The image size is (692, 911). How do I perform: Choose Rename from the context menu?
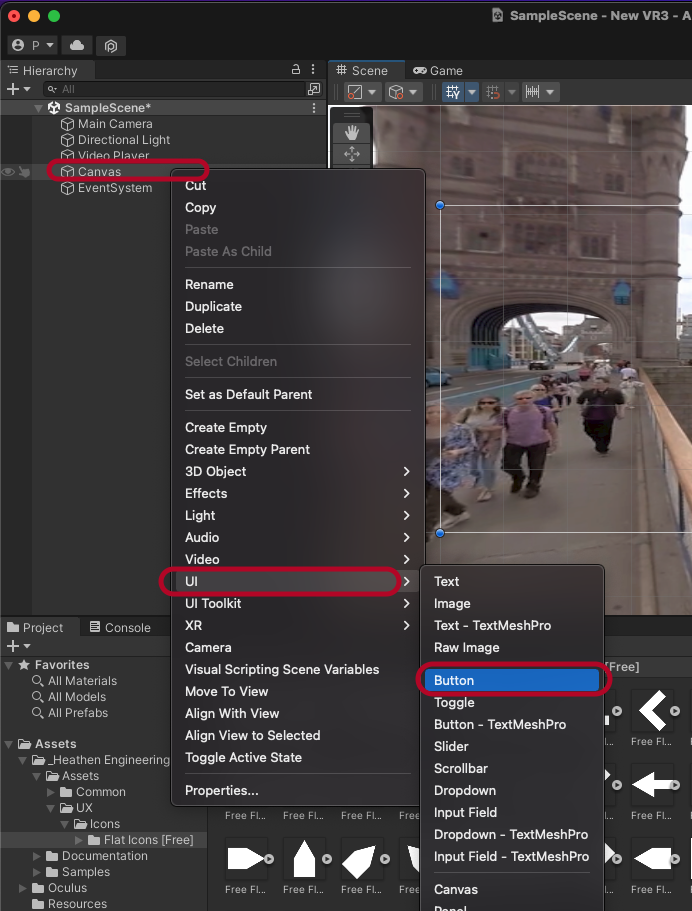(x=209, y=284)
